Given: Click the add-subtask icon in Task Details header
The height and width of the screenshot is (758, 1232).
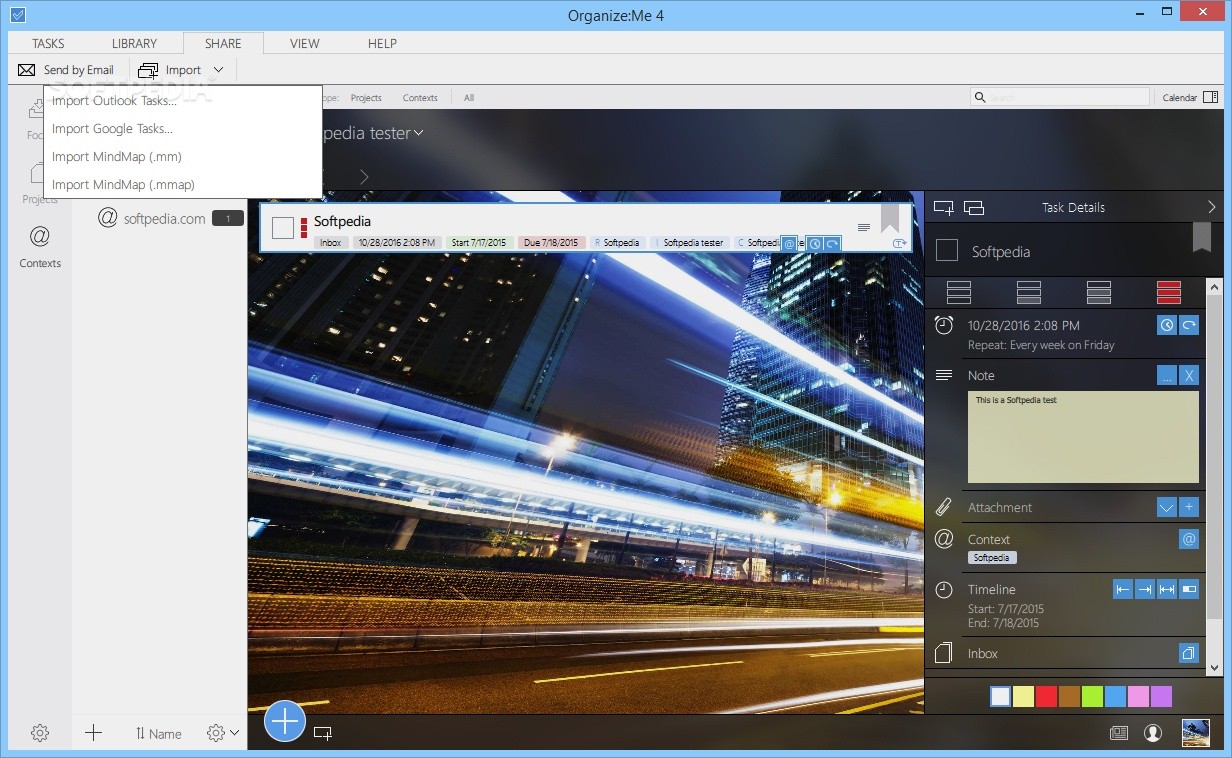Looking at the screenshot, I should click(943, 208).
